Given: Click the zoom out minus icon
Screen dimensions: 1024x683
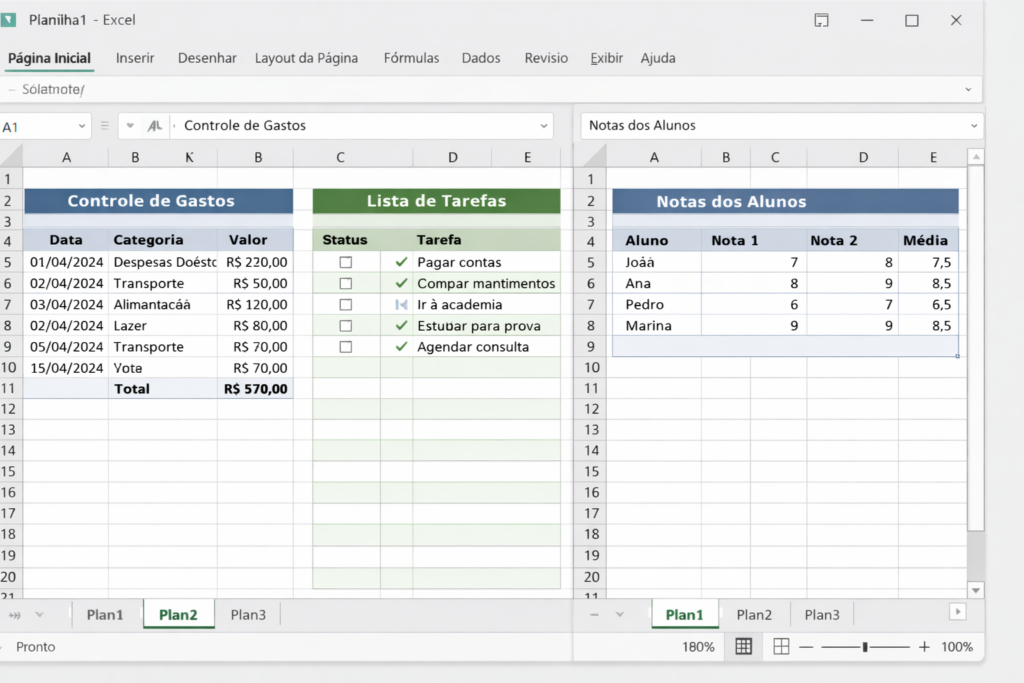Looking at the screenshot, I should [806, 647].
